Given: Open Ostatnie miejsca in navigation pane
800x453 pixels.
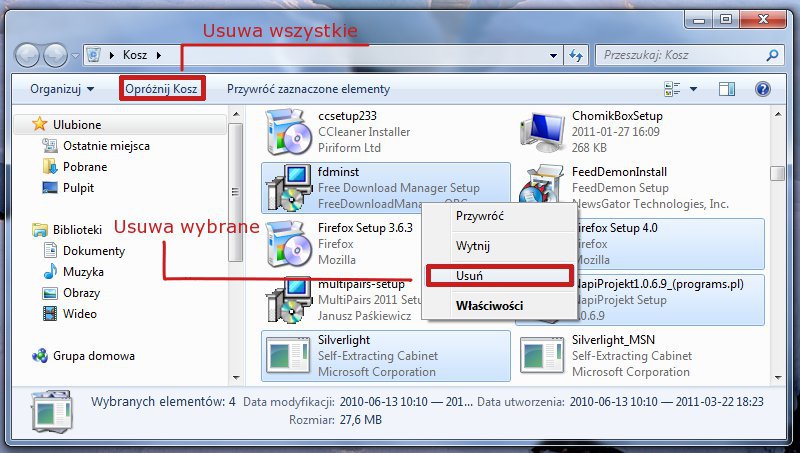Looking at the screenshot, I should 106,146.
